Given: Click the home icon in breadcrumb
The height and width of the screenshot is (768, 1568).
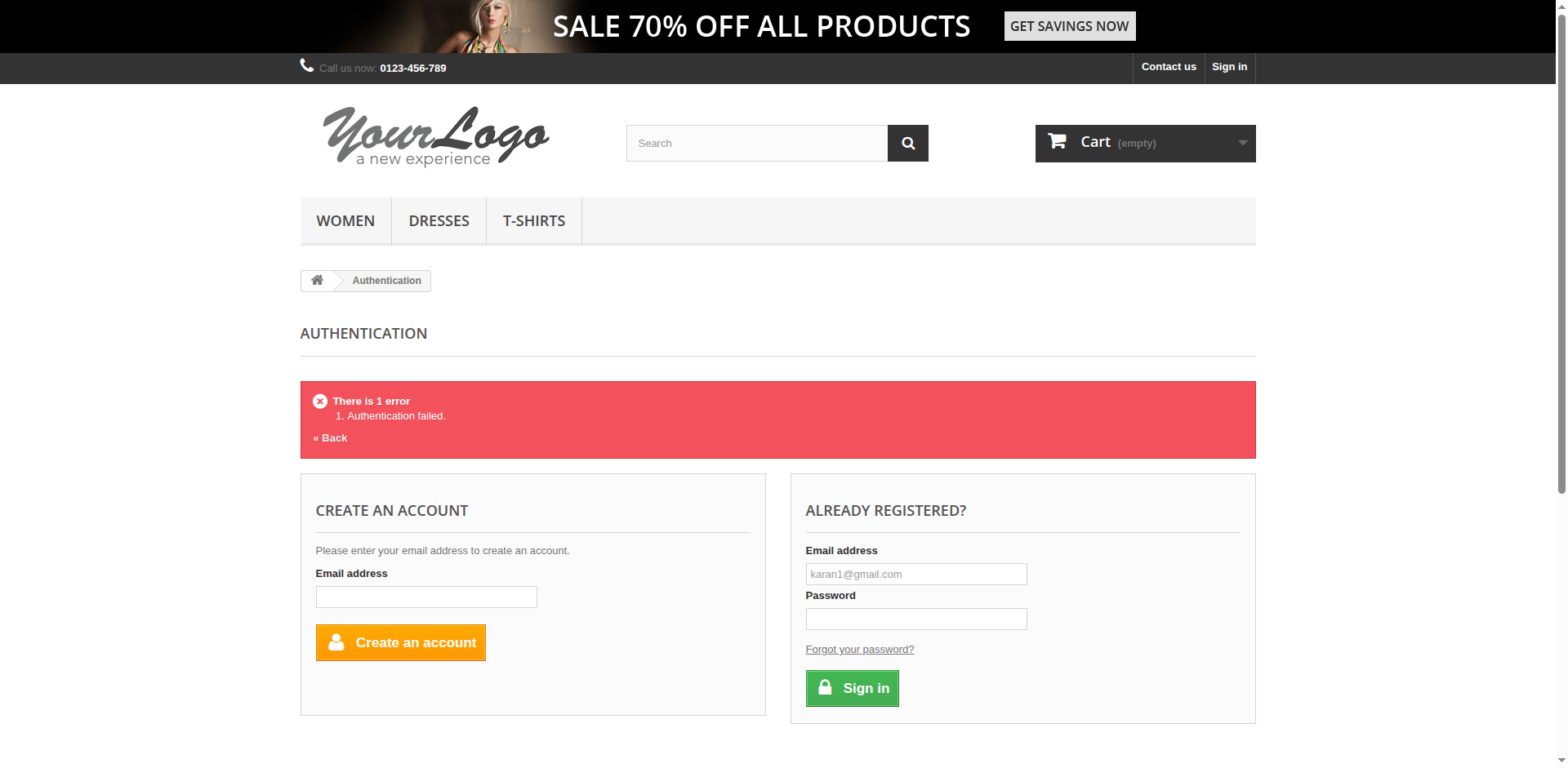Looking at the screenshot, I should point(317,281).
